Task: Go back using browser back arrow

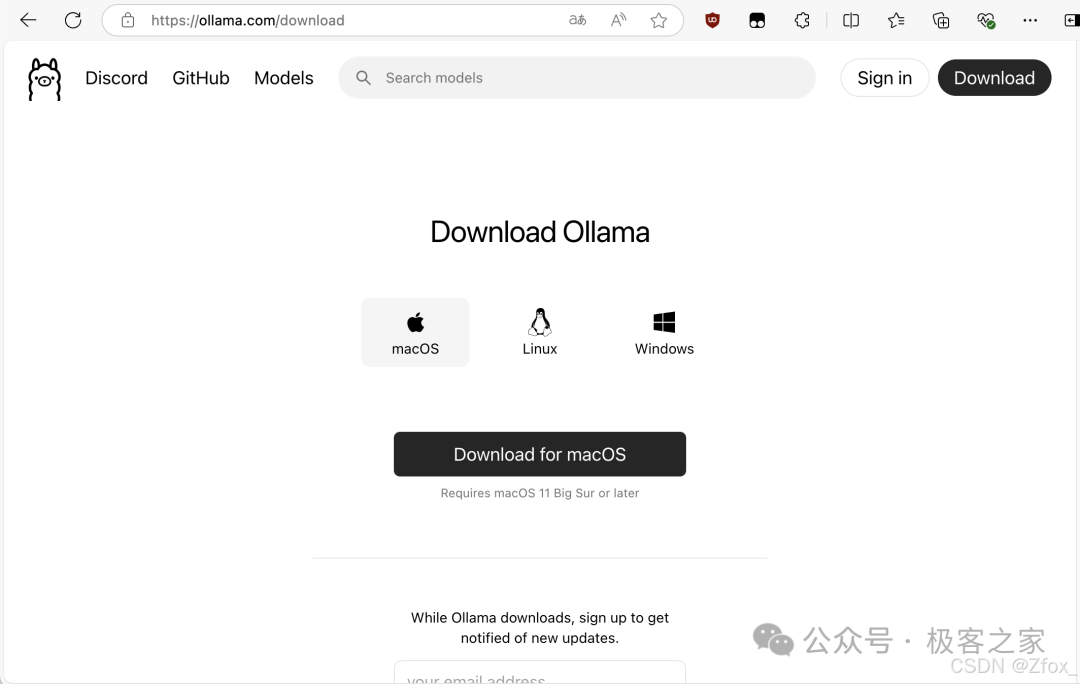Action: (x=28, y=20)
